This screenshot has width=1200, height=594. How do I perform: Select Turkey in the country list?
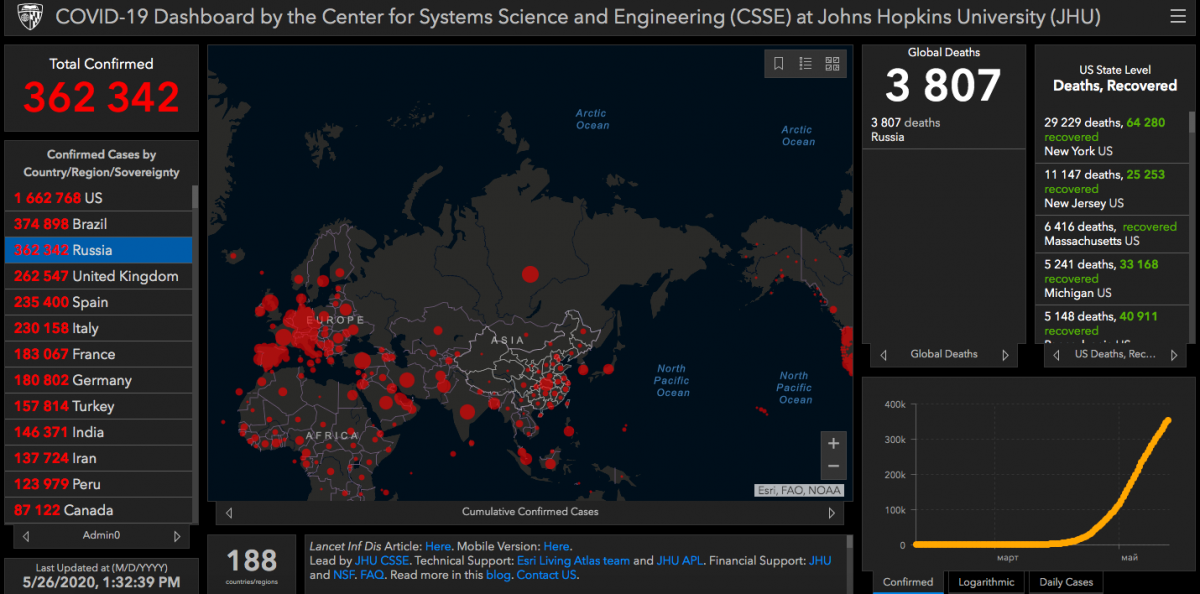[x=98, y=406]
